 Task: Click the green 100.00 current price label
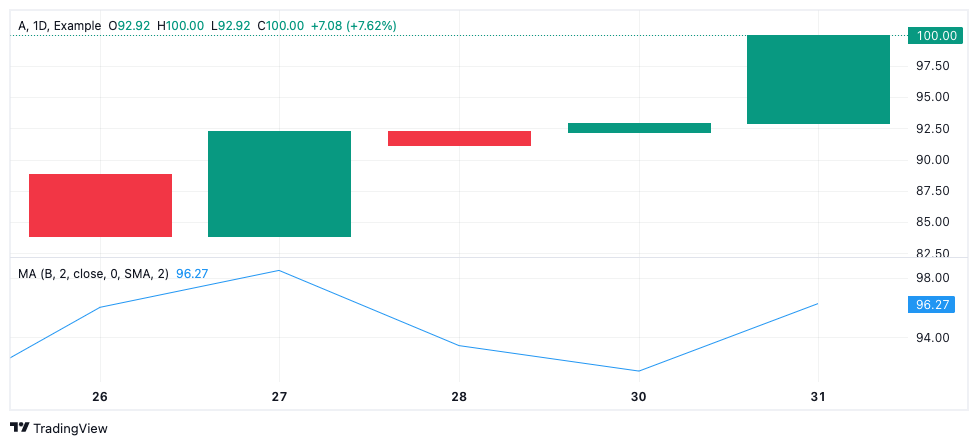(935, 36)
